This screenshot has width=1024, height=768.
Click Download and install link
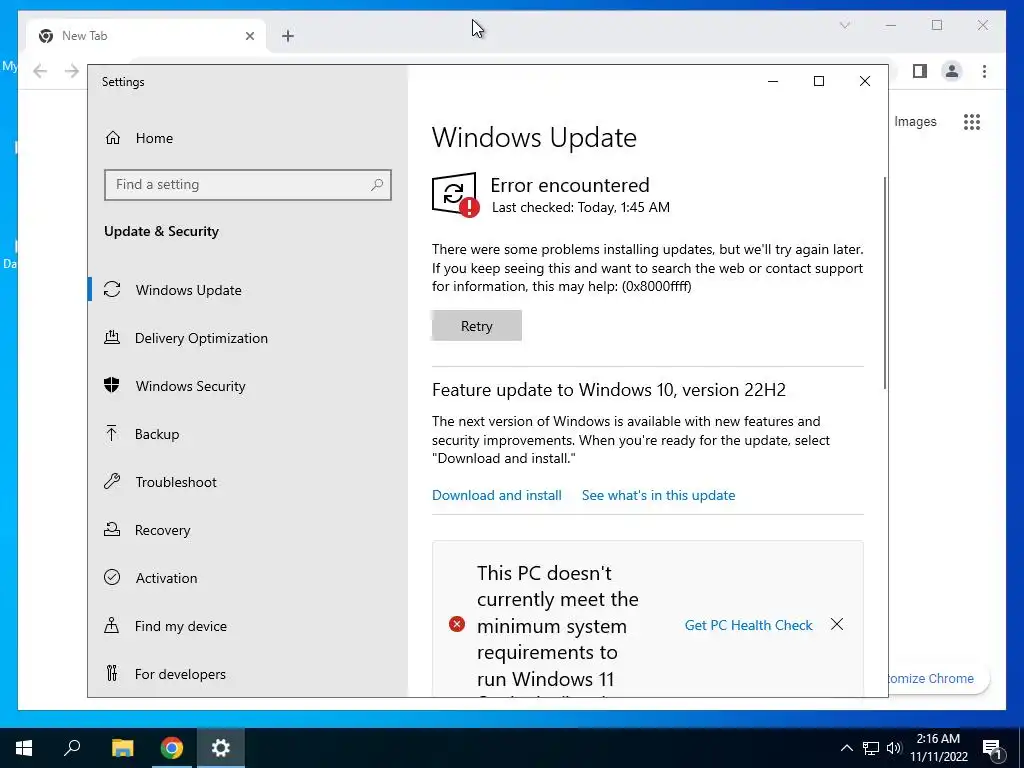[x=497, y=495]
